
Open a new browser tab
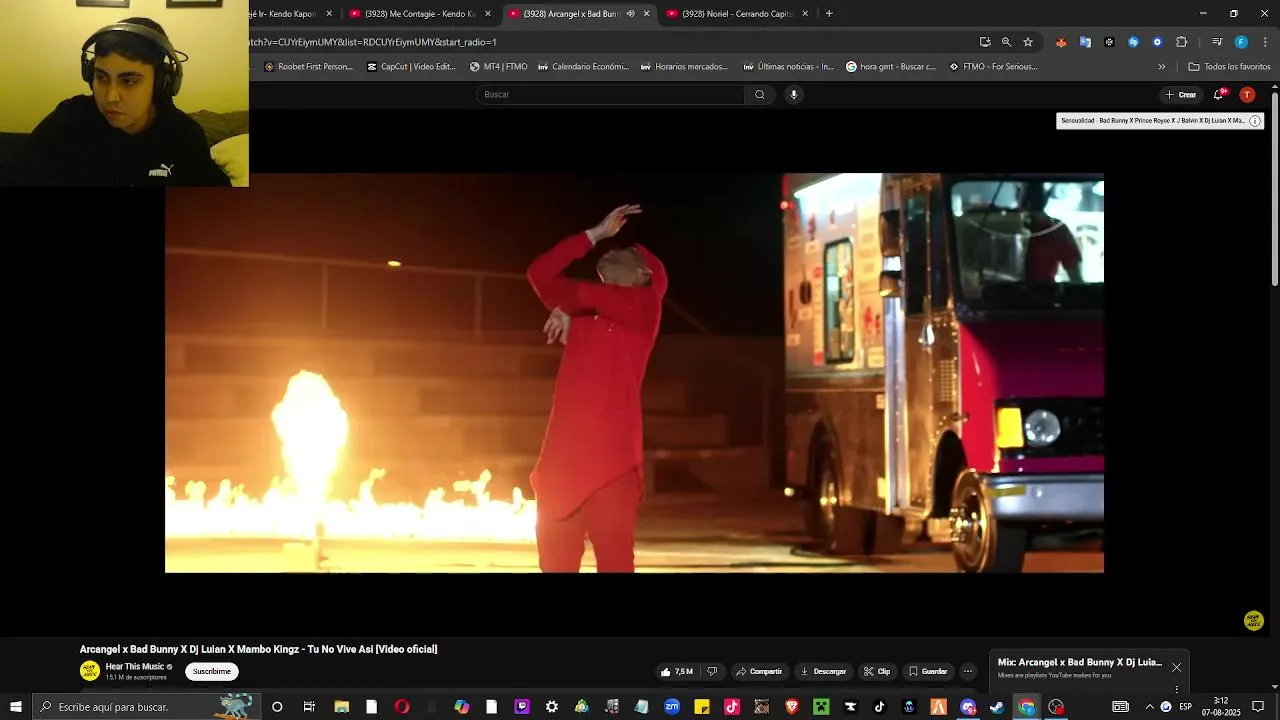coord(829,14)
